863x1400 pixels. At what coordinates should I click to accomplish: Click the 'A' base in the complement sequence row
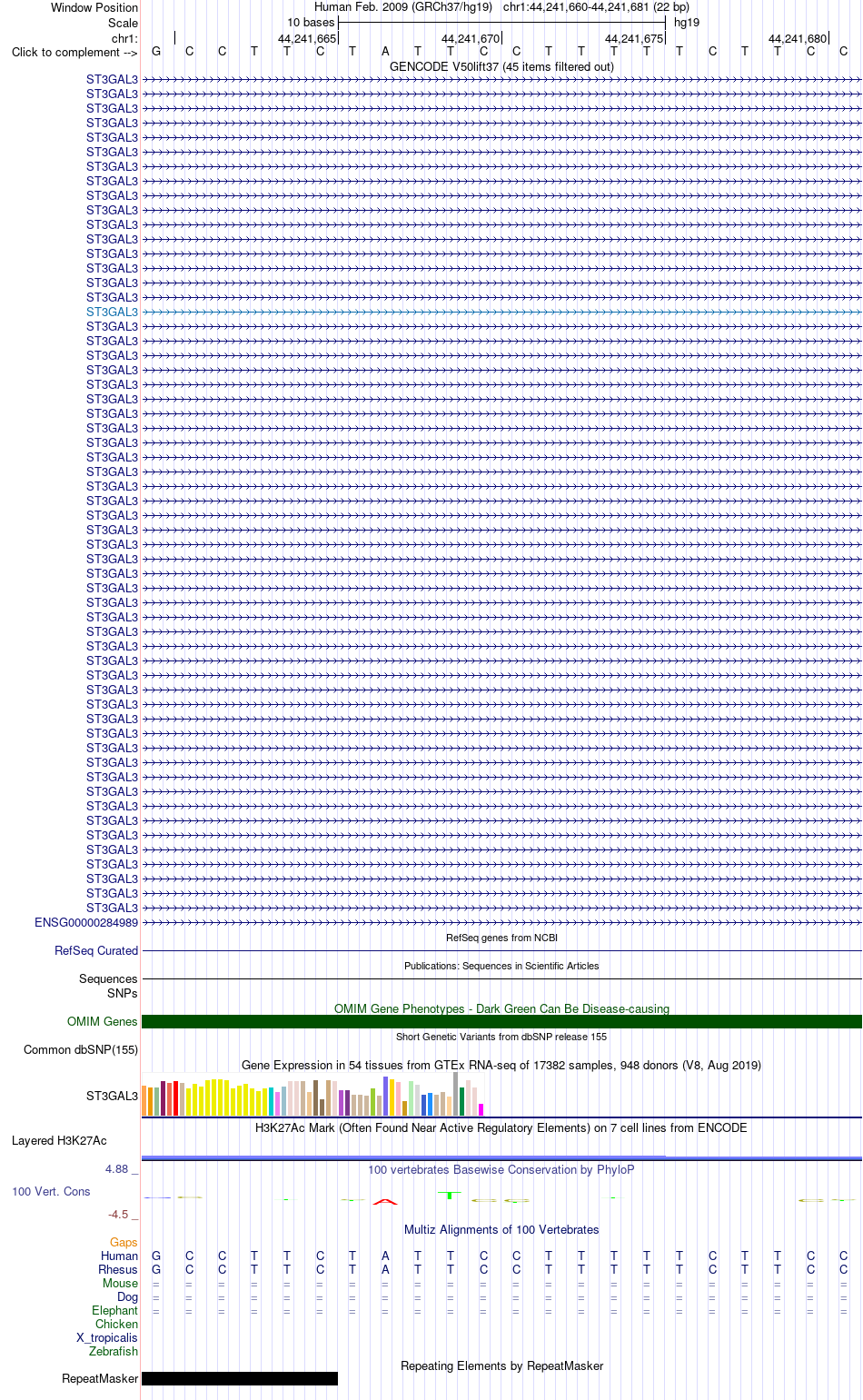pos(385,52)
